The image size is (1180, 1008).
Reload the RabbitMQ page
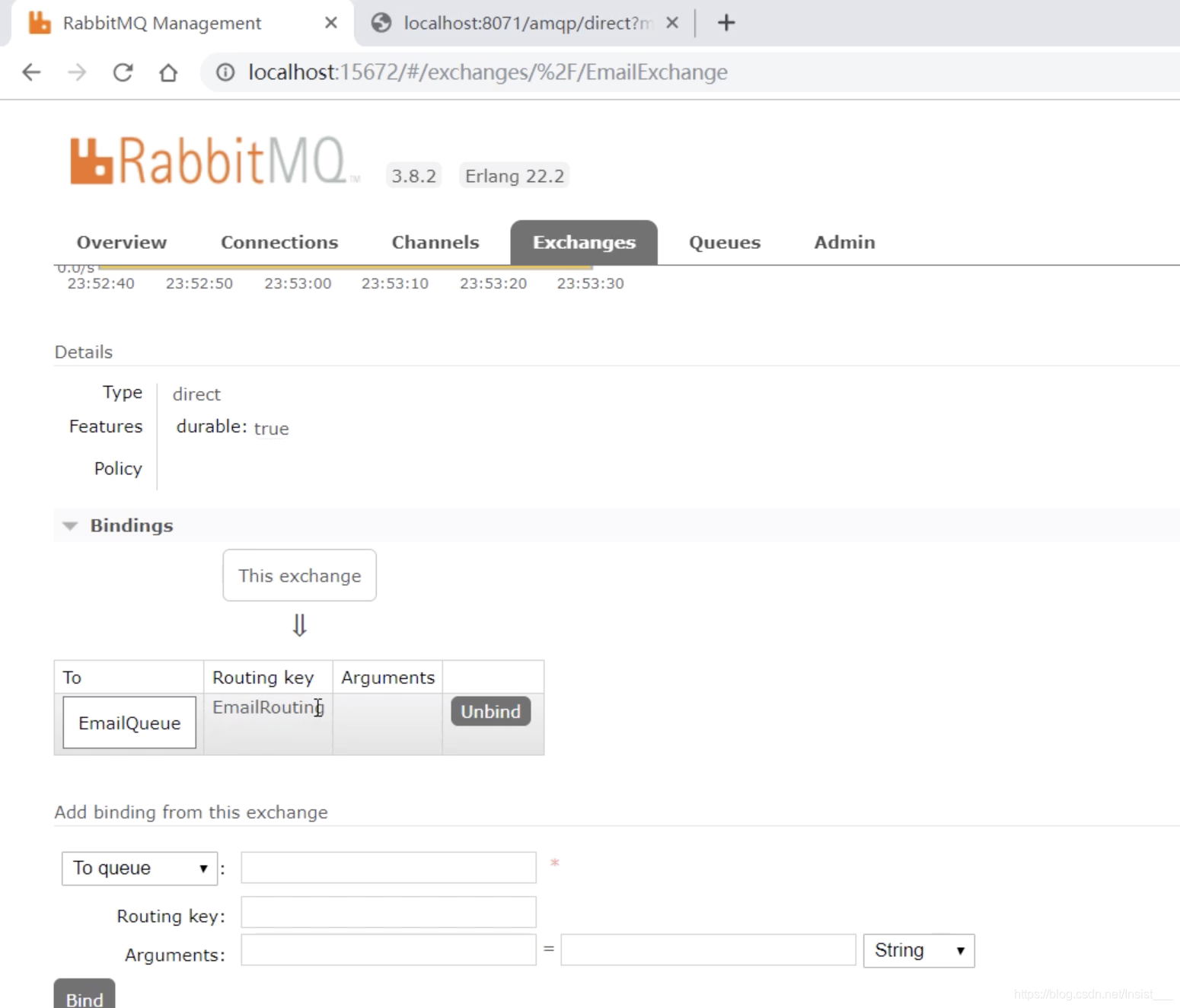(x=123, y=72)
